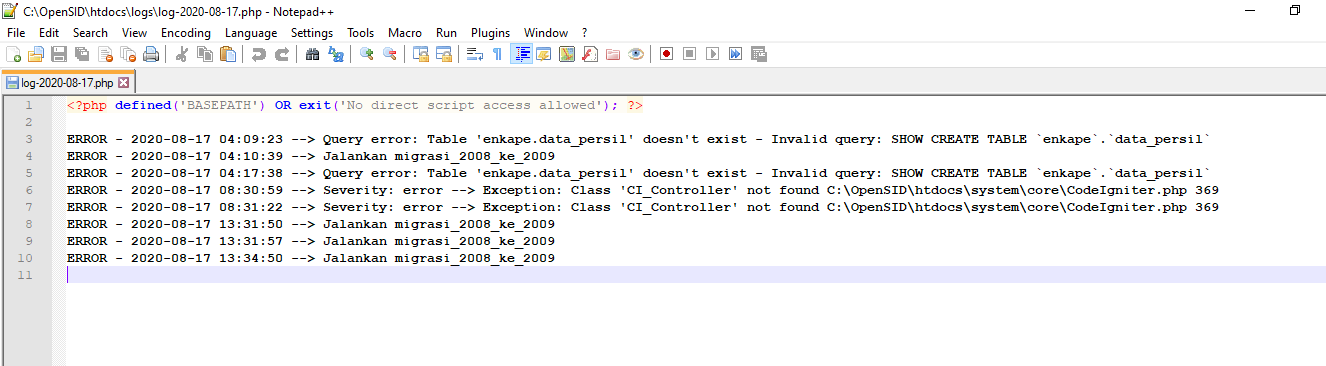The height and width of the screenshot is (366, 1326).
Task: Click line number 1 in the margin
Action: 29,105
